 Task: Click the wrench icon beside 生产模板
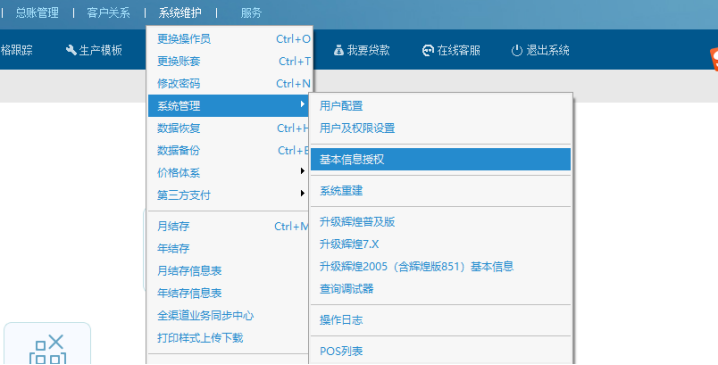coord(71,50)
